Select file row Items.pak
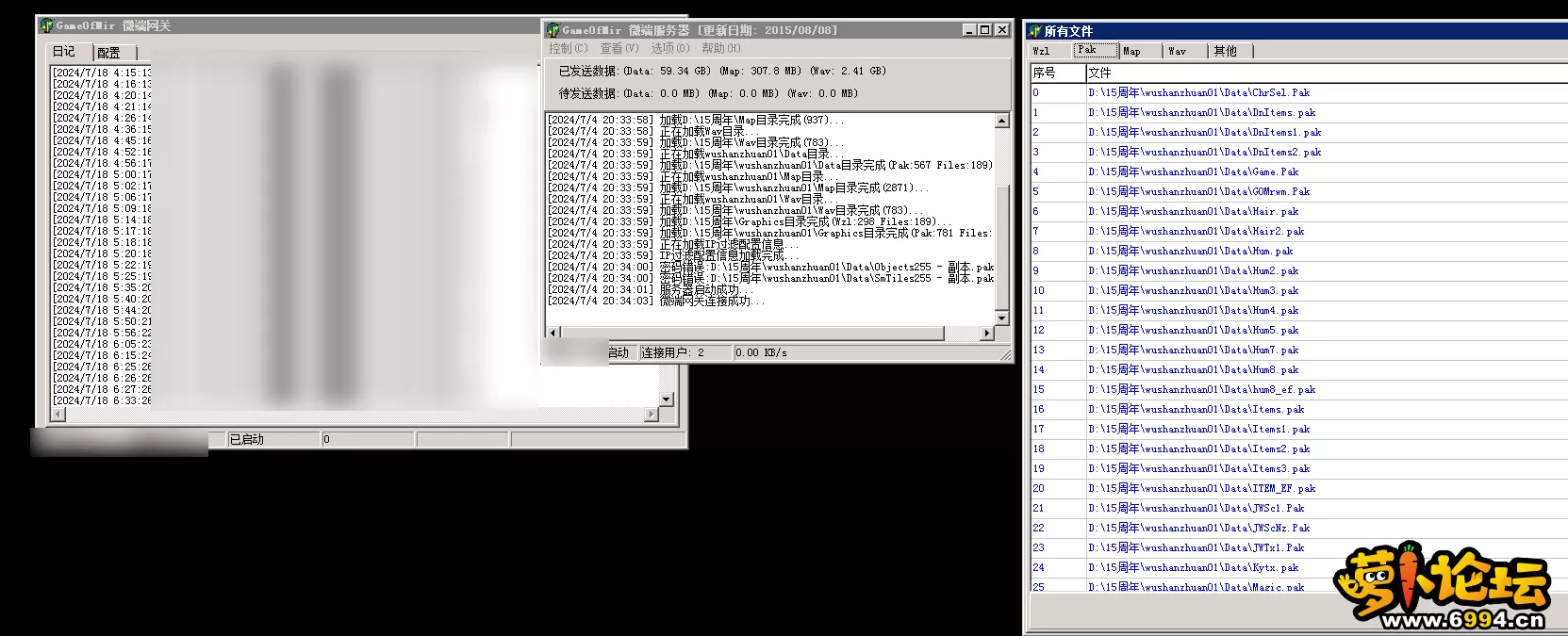The image size is (1568, 636). (x=1298, y=409)
